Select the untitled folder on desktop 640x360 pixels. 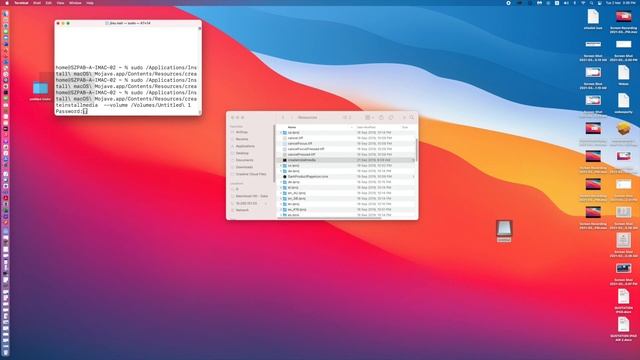pyautogui.click(x=40, y=89)
